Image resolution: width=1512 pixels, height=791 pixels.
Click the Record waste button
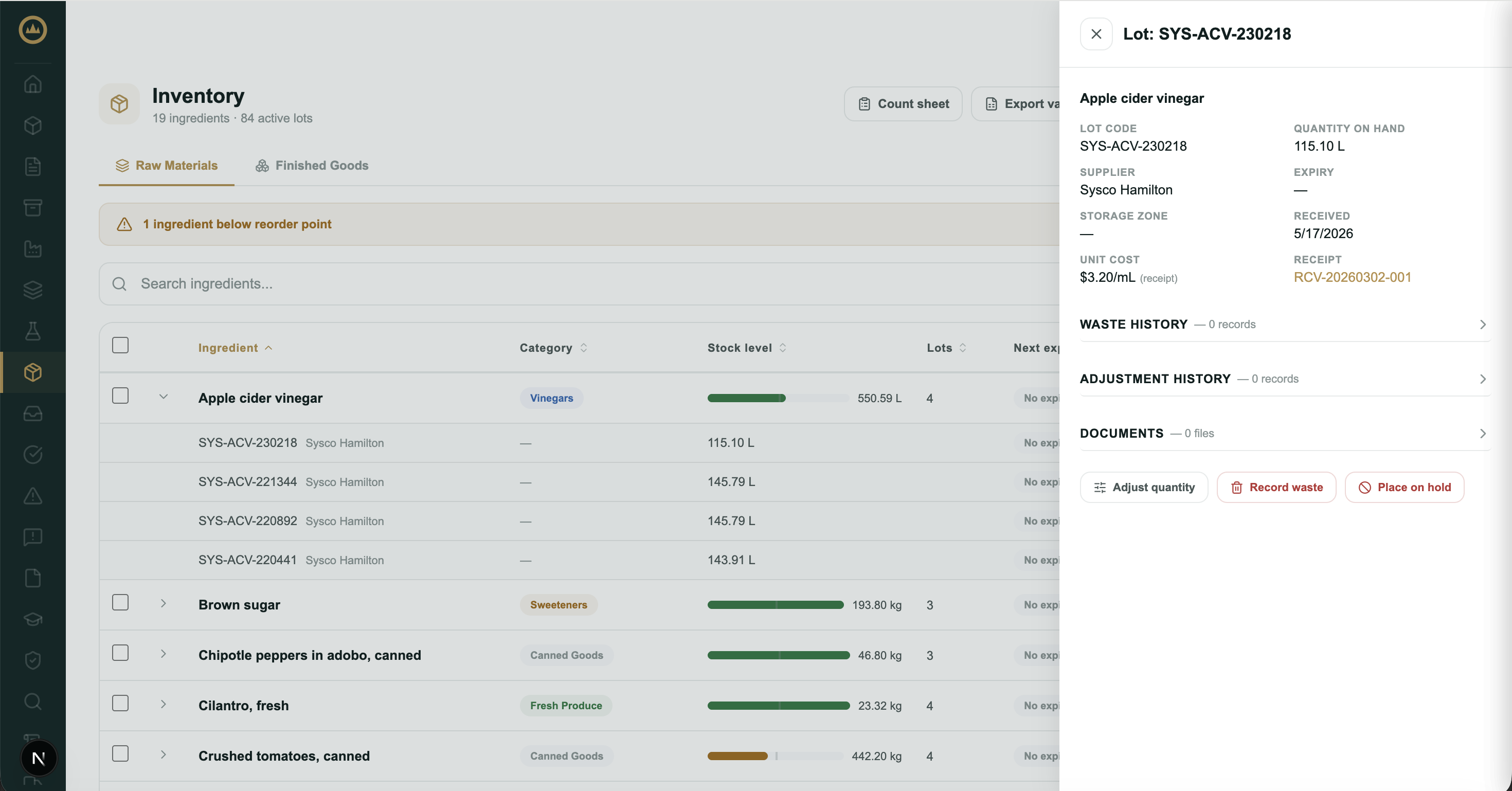pos(1276,487)
